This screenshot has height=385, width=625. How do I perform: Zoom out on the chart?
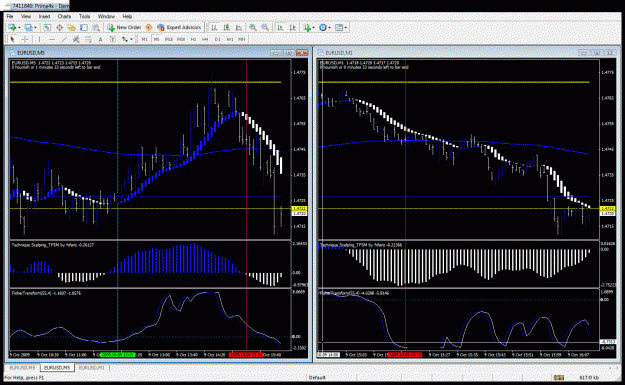coord(265,28)
